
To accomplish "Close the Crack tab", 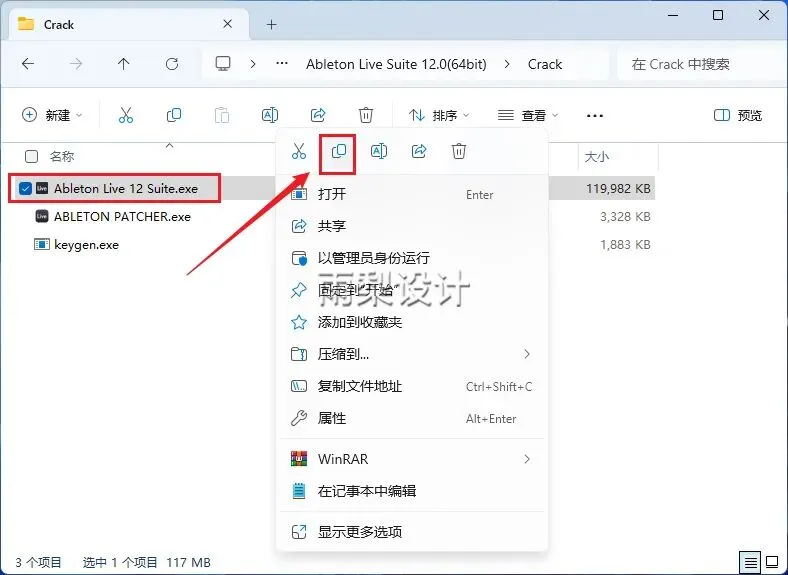I will [228, 24].
